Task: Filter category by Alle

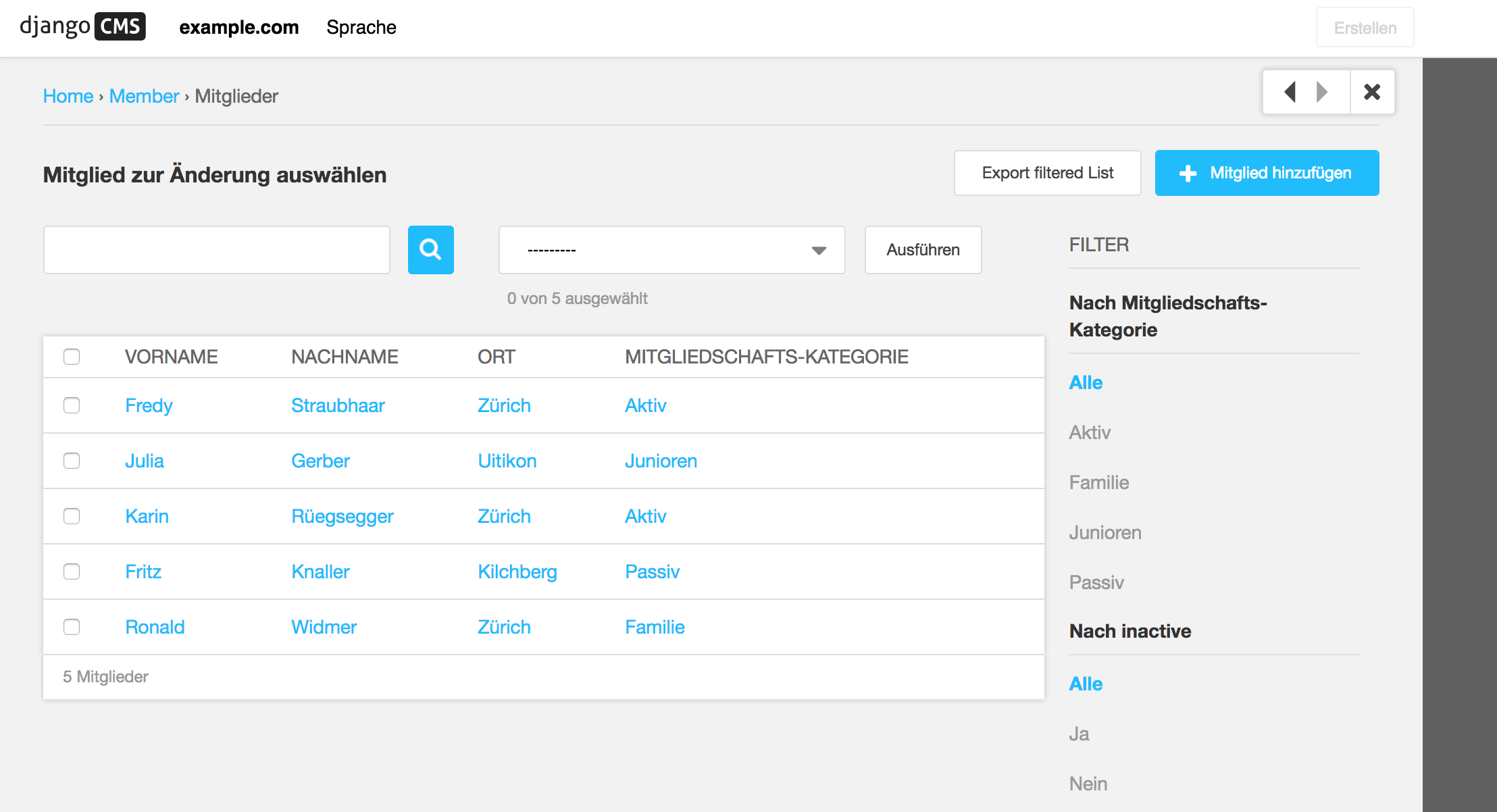Action: click(x=1086, y=382)
